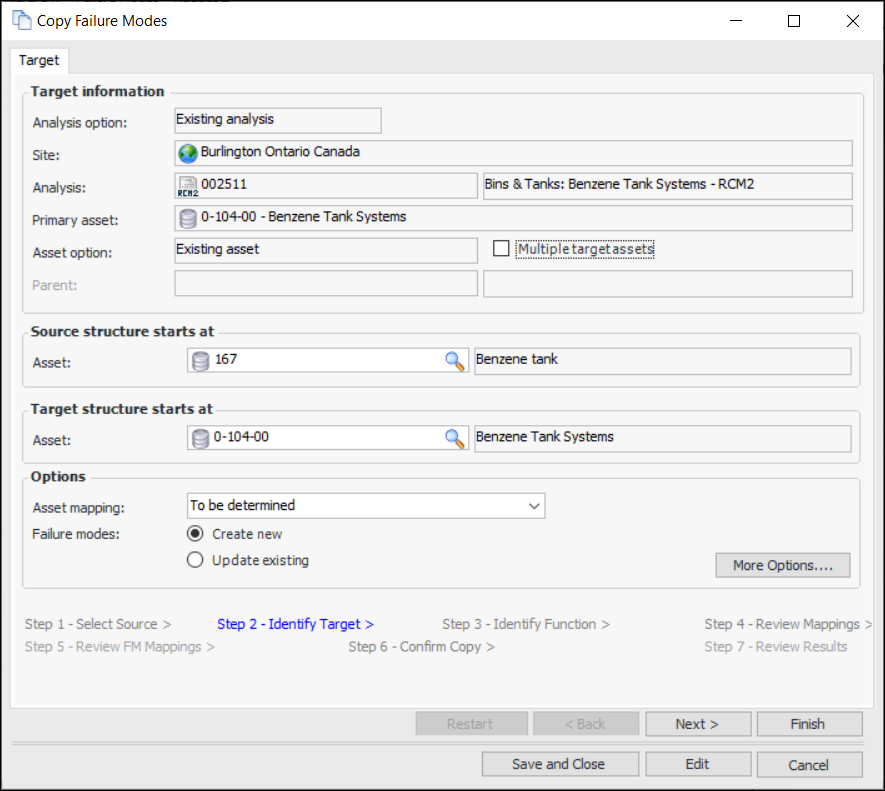The width and height of the screenshot is (885, 791).
Task: Click the RCM2 analysis icon next to 002511
Action: pos(188,186)
